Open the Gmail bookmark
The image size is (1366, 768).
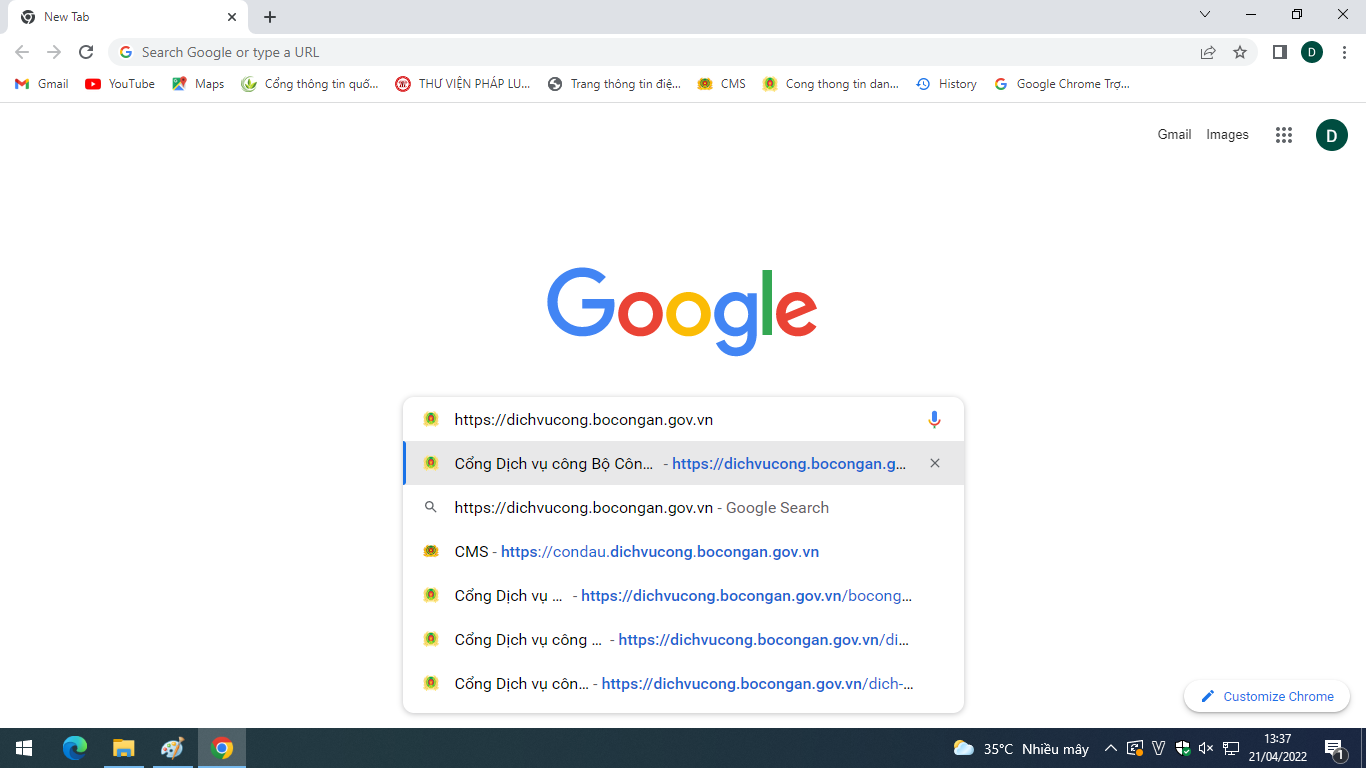click(x=42, y=84)
